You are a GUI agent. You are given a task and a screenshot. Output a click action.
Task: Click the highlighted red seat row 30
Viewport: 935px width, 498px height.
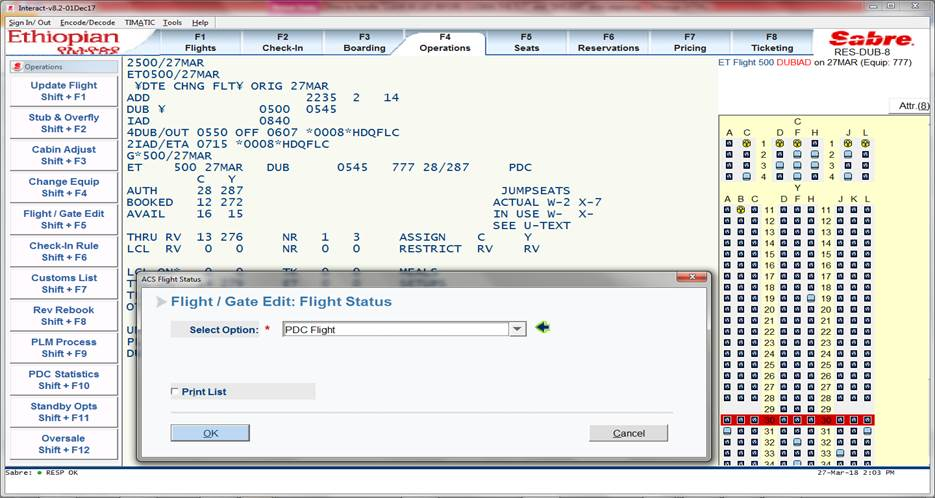pyautogui.click(x=797, y=420)
